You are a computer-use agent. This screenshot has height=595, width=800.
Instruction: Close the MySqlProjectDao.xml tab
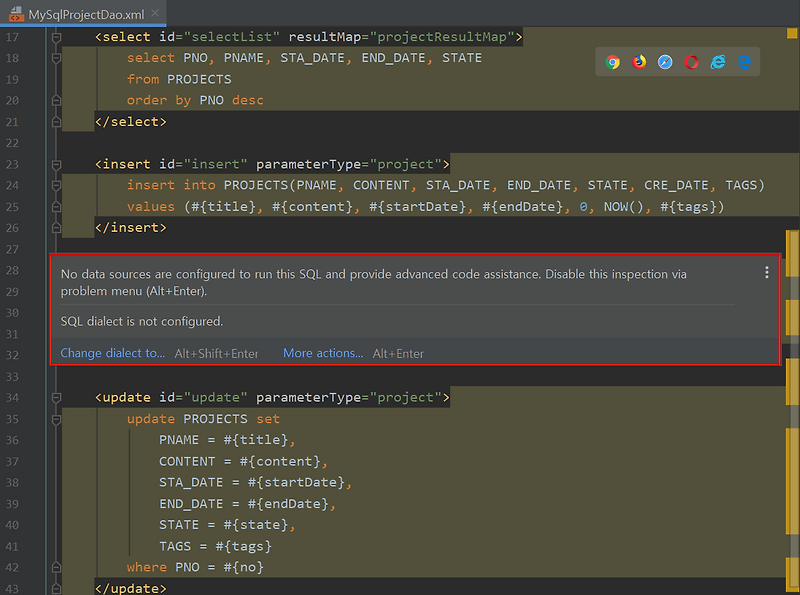click(155, 14)
